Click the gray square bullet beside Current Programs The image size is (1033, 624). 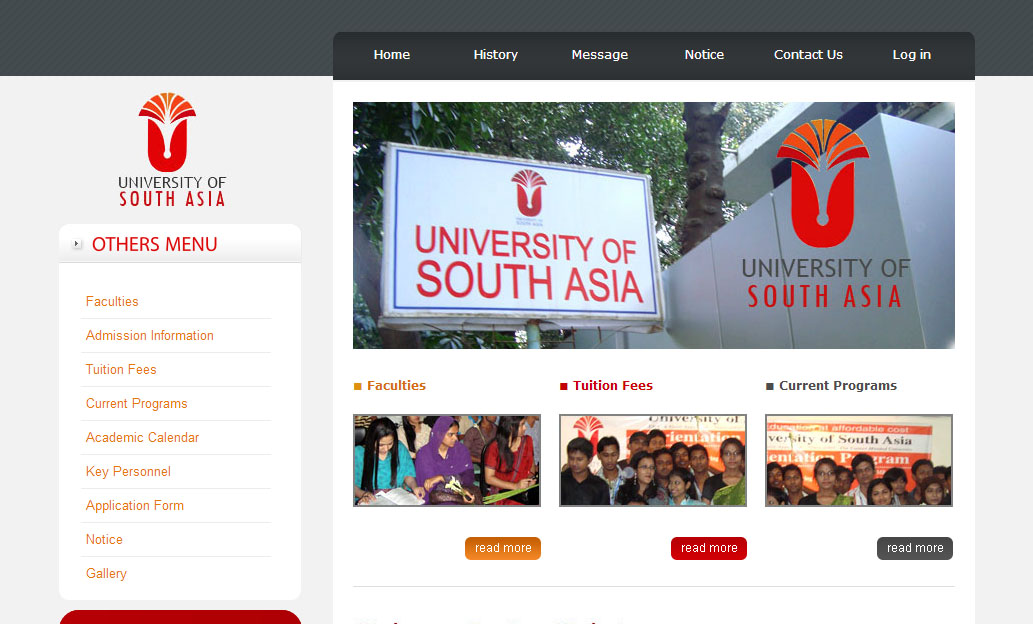769,386
